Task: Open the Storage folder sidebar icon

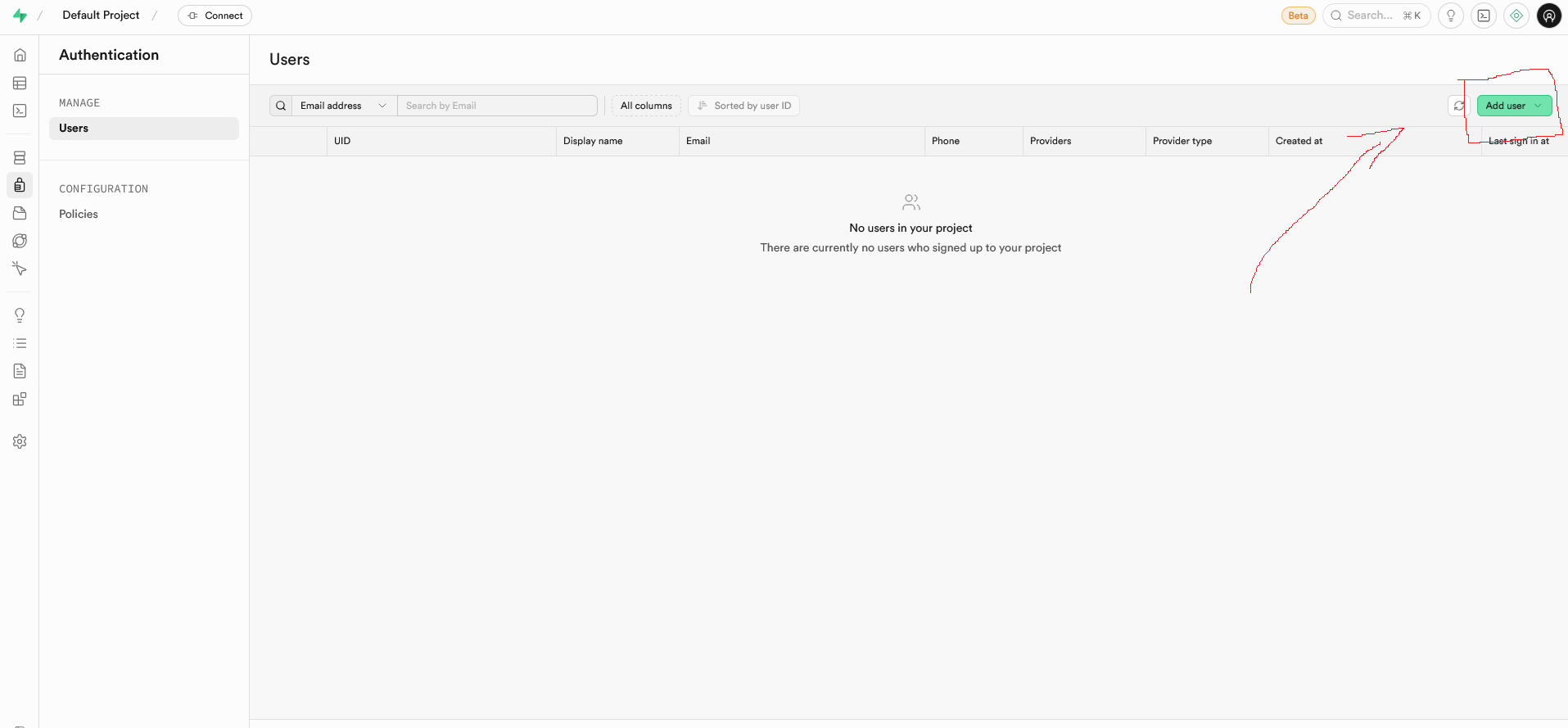Action: click(20, 213)
